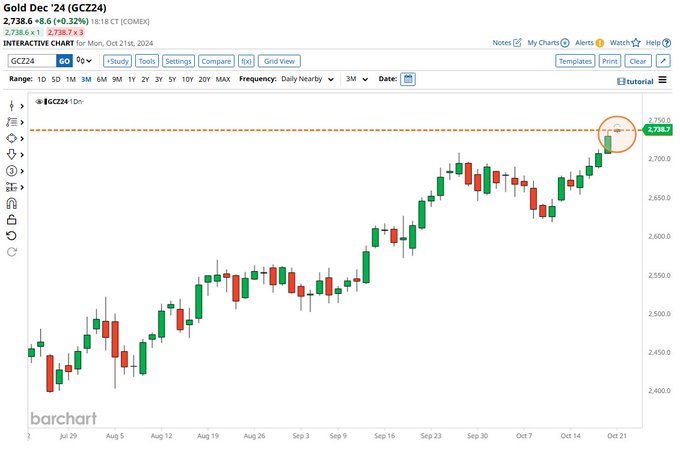
Task: Toggle the magnet snap tool
Action: pyautogui.click(x=12, y=203)
